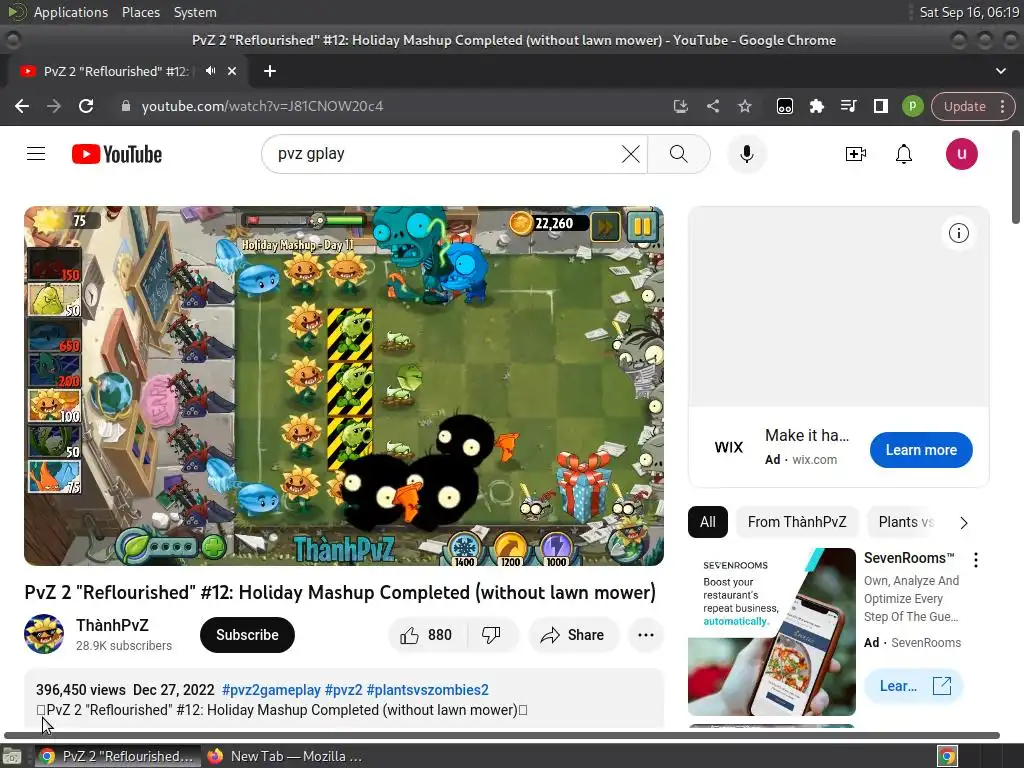
Task: Dislike this video
Action: click(491, 635)
